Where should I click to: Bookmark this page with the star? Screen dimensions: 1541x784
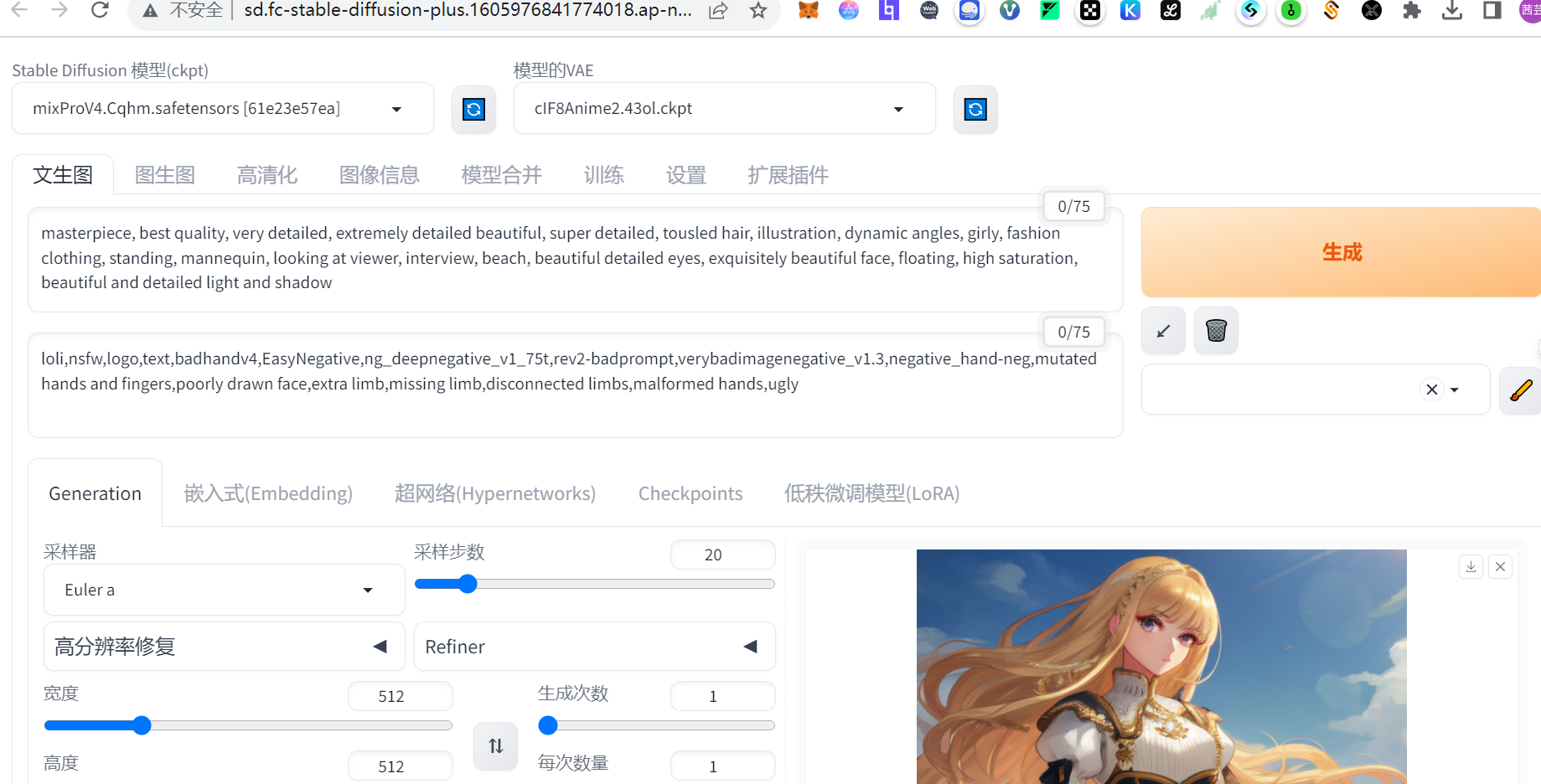coord(758,11)
